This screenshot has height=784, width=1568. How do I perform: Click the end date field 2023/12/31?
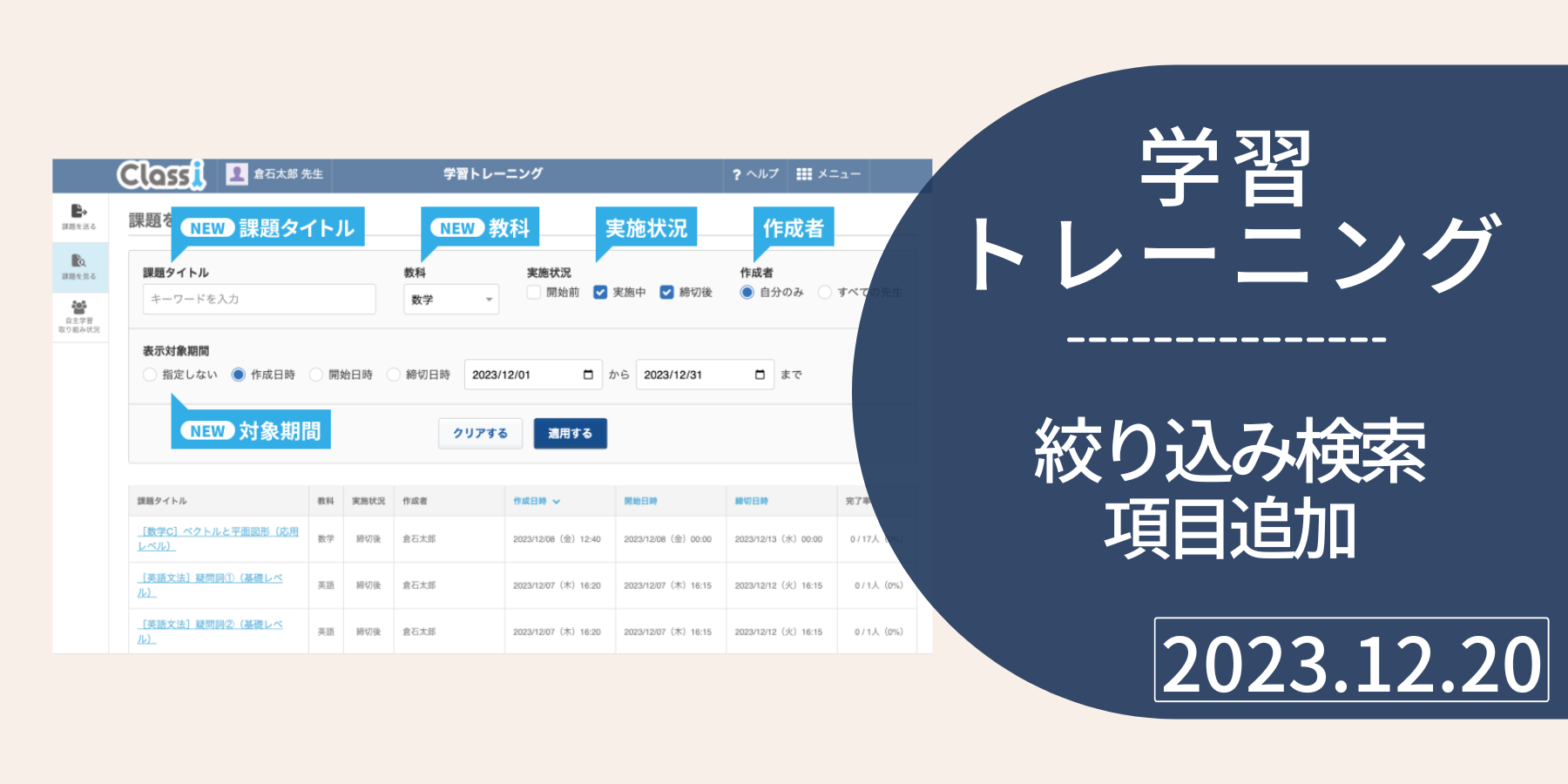(705, 375)
